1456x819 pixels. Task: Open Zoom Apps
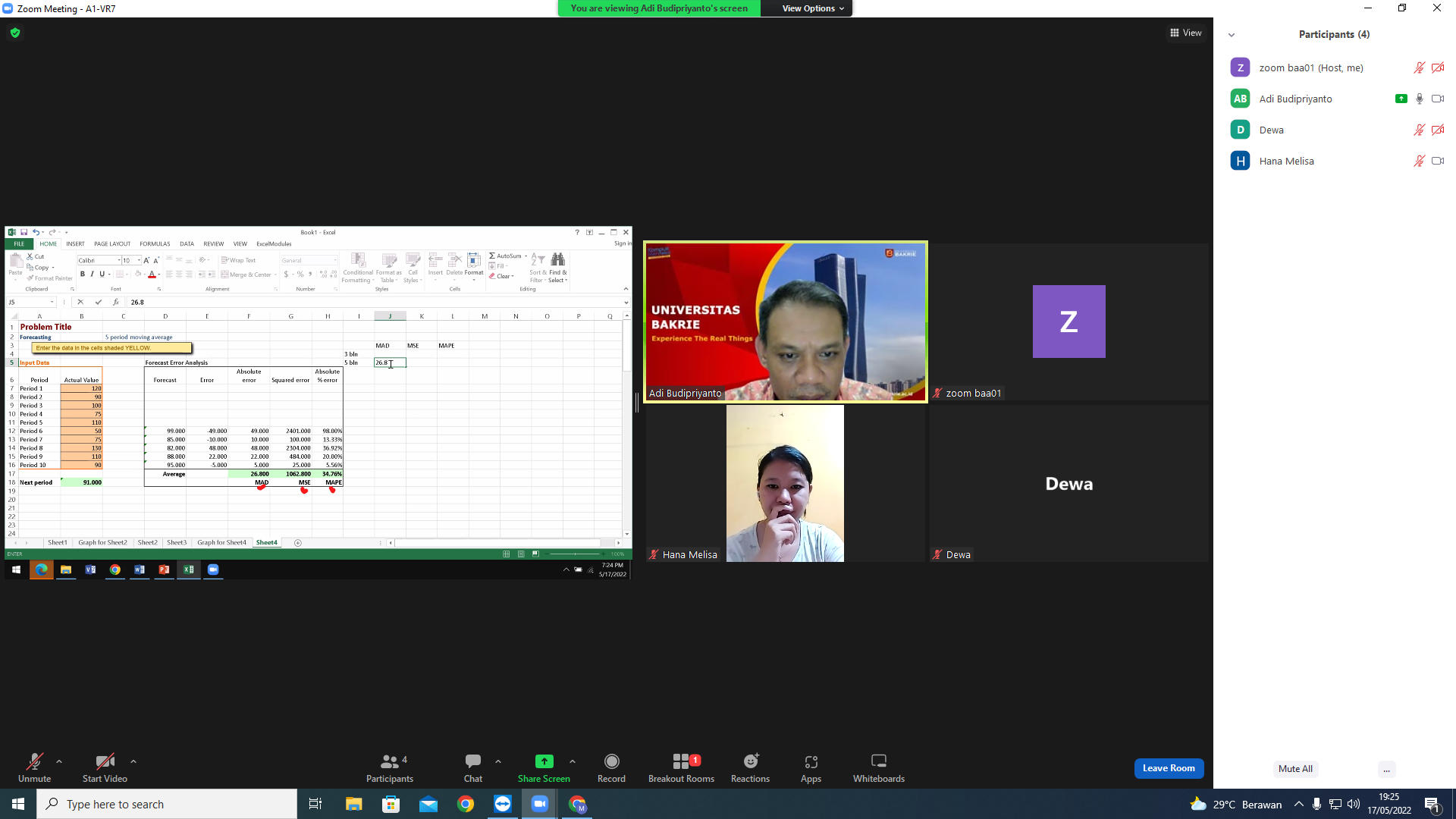[811, 767]
